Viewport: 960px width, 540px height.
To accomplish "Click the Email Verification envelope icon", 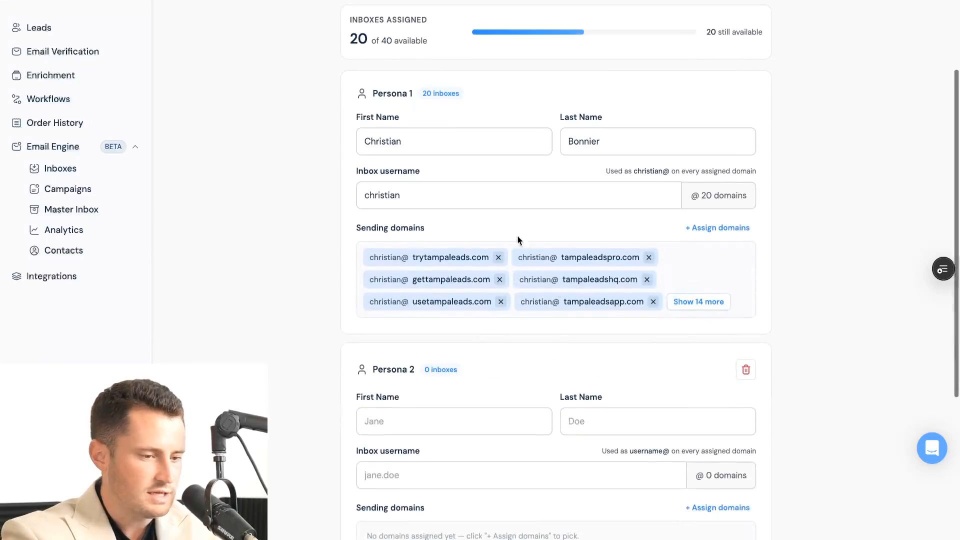I will click(x=17, y=51).
